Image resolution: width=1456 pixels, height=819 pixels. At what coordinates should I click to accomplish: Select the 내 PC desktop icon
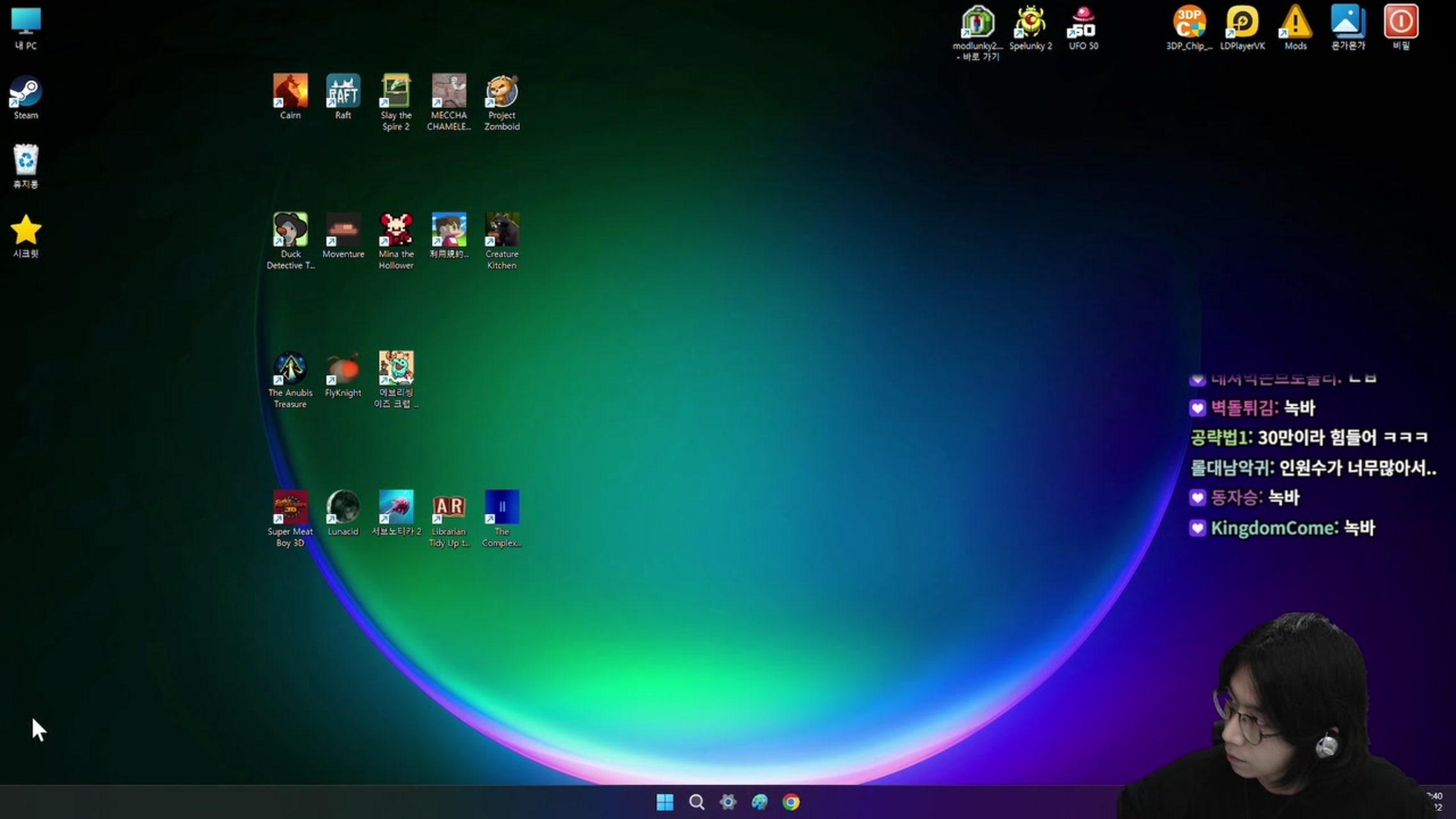coord(26,29)
